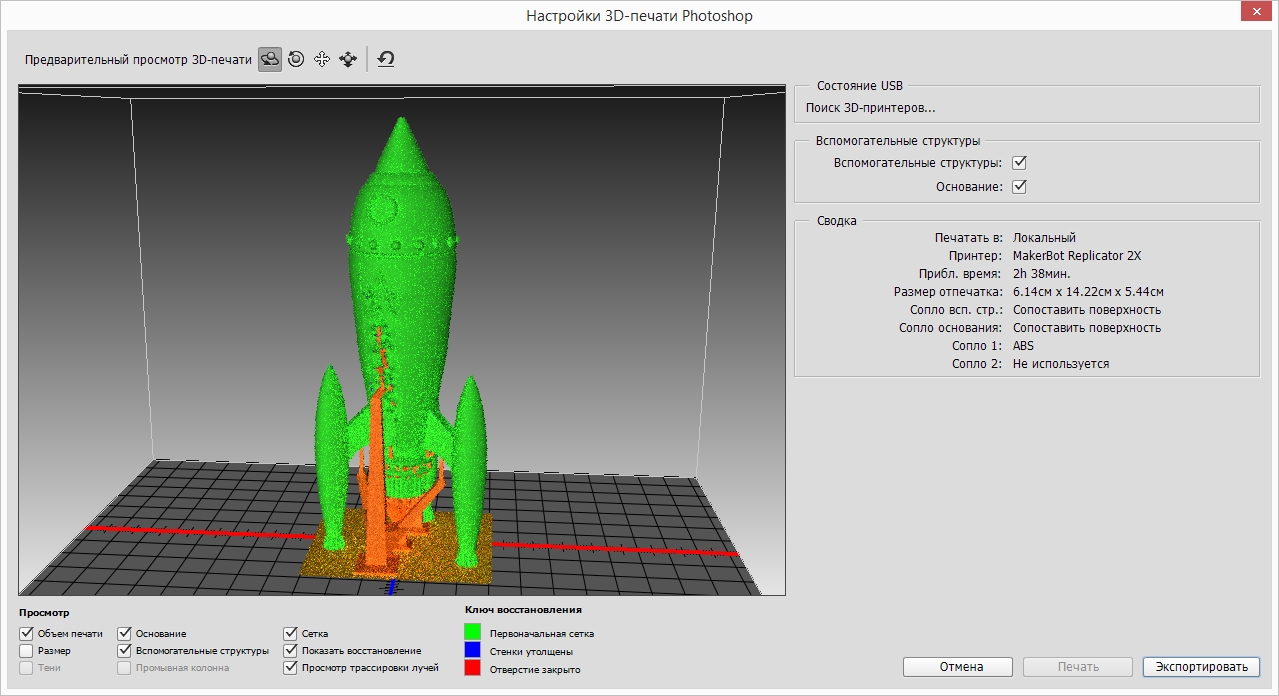Screen dimensions: 1279x696
Task: Uncheck Показать восстановление
Action: (x=291, y=650)
